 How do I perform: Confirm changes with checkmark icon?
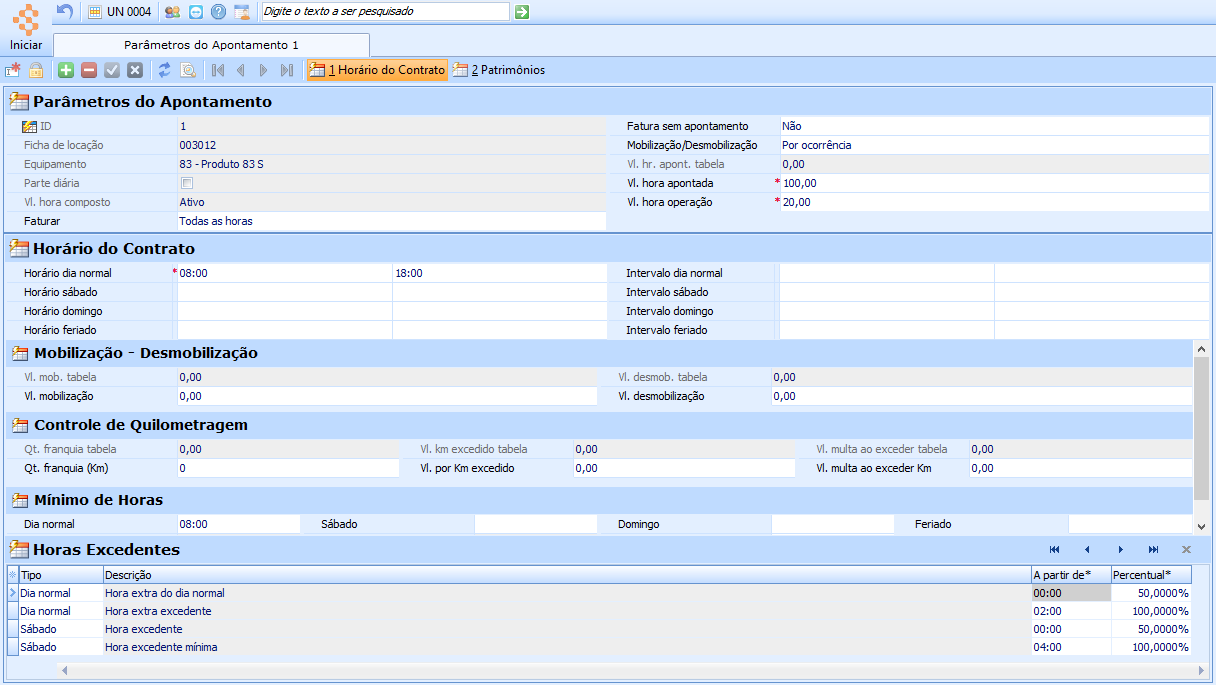click(112, 70)
